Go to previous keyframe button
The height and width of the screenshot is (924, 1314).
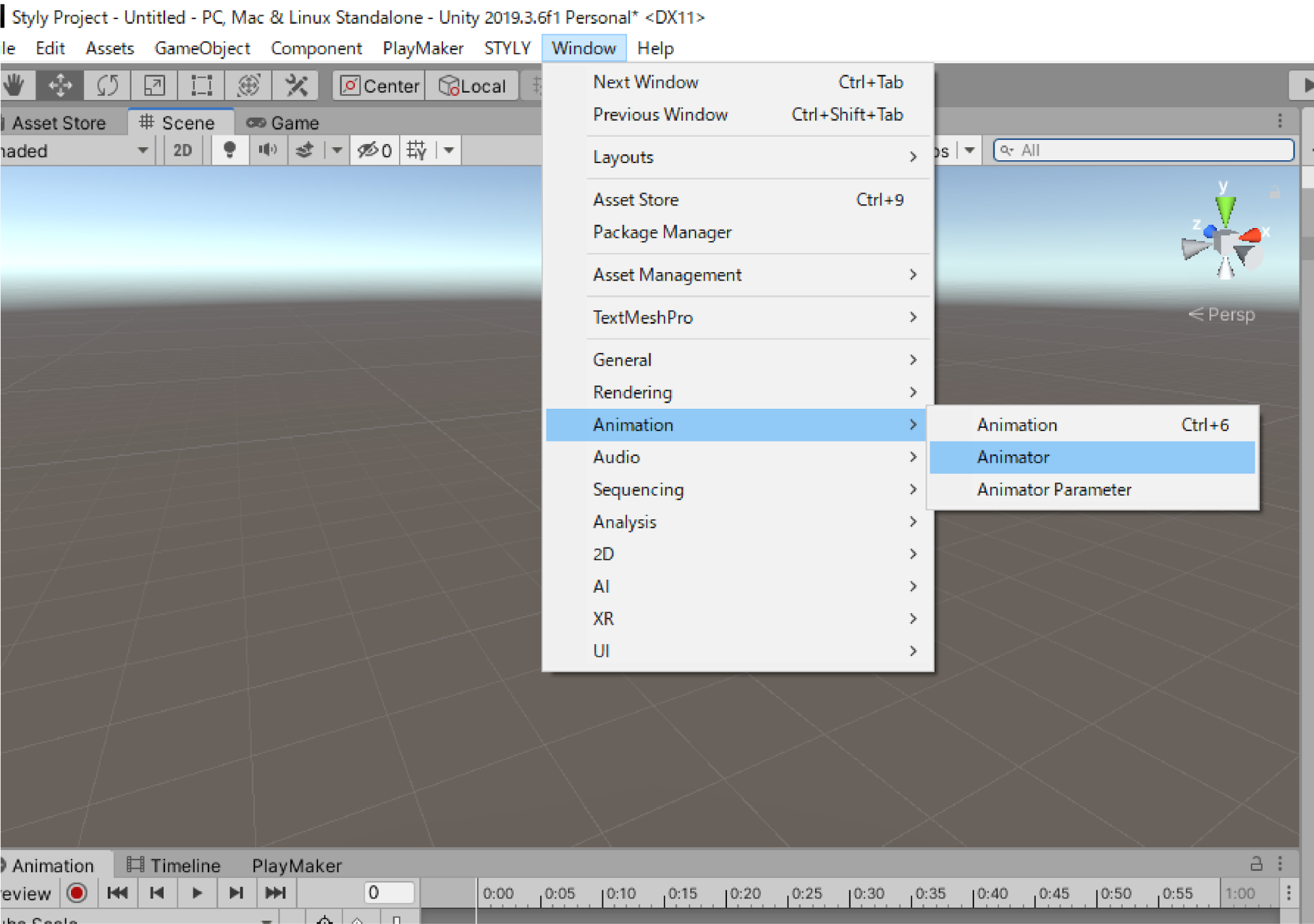[x=157, y=892]
